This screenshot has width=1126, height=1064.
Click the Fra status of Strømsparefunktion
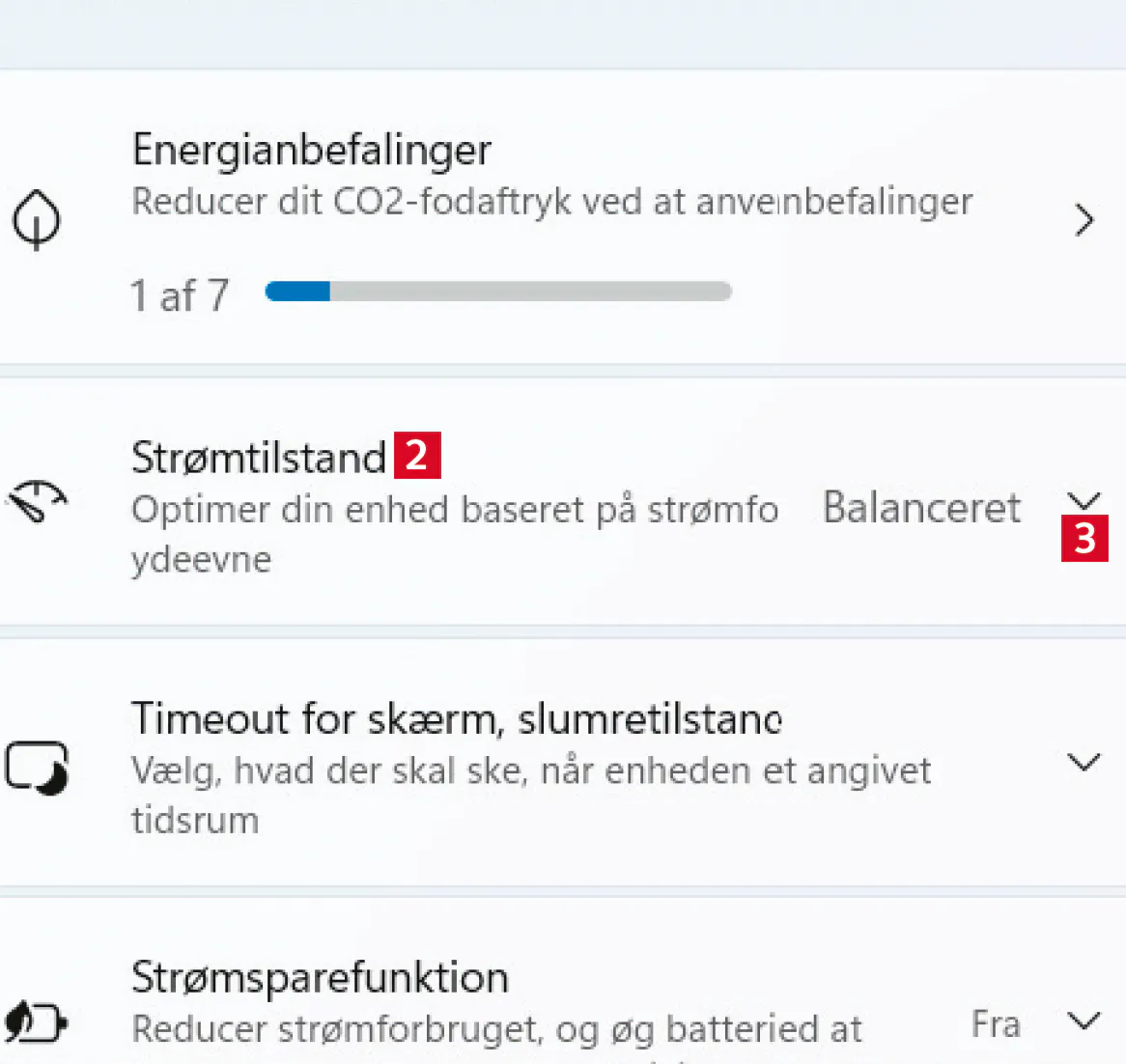(x=996, y=1023)
